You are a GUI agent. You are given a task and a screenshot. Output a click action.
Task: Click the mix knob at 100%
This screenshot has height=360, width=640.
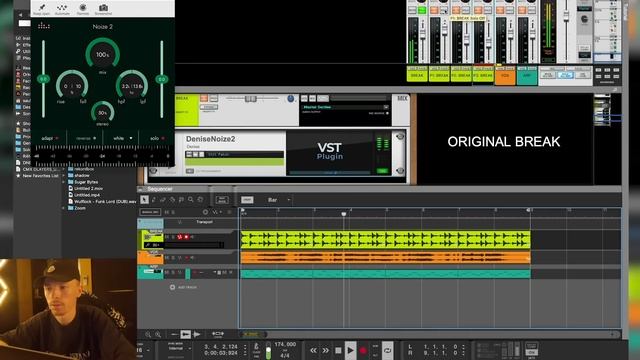click(x=102, y=54)
